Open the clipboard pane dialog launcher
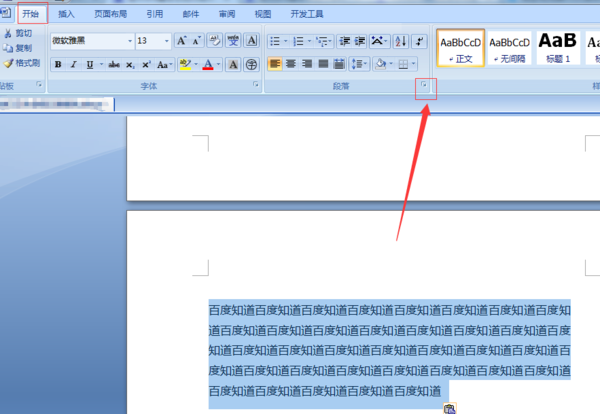Screen dimensions: 600x414 [39, 84]
